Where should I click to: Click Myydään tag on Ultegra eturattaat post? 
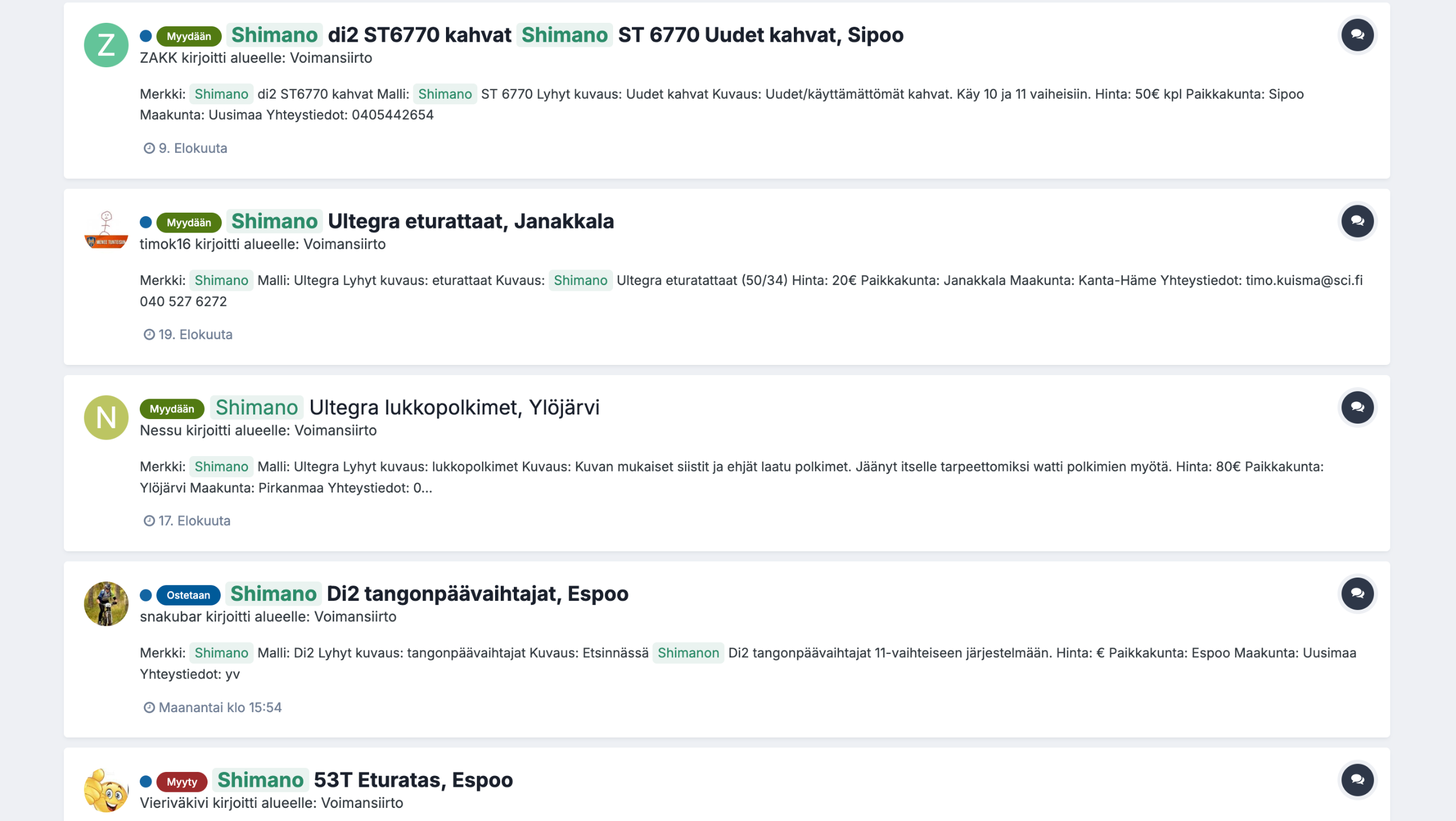pyautogui.click(x=189, y=222)
